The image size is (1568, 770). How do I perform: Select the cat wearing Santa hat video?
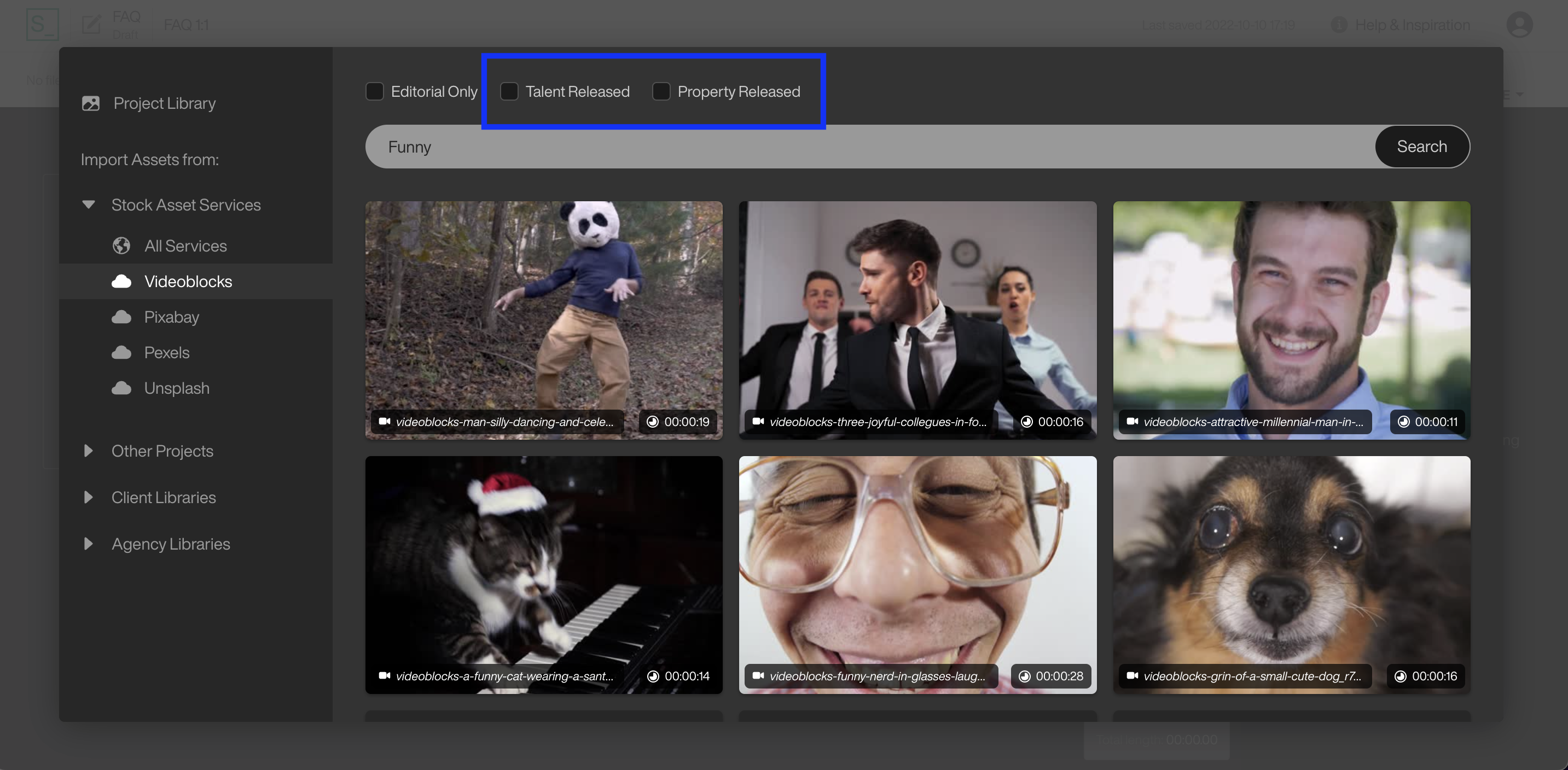[x=543, y=574]
